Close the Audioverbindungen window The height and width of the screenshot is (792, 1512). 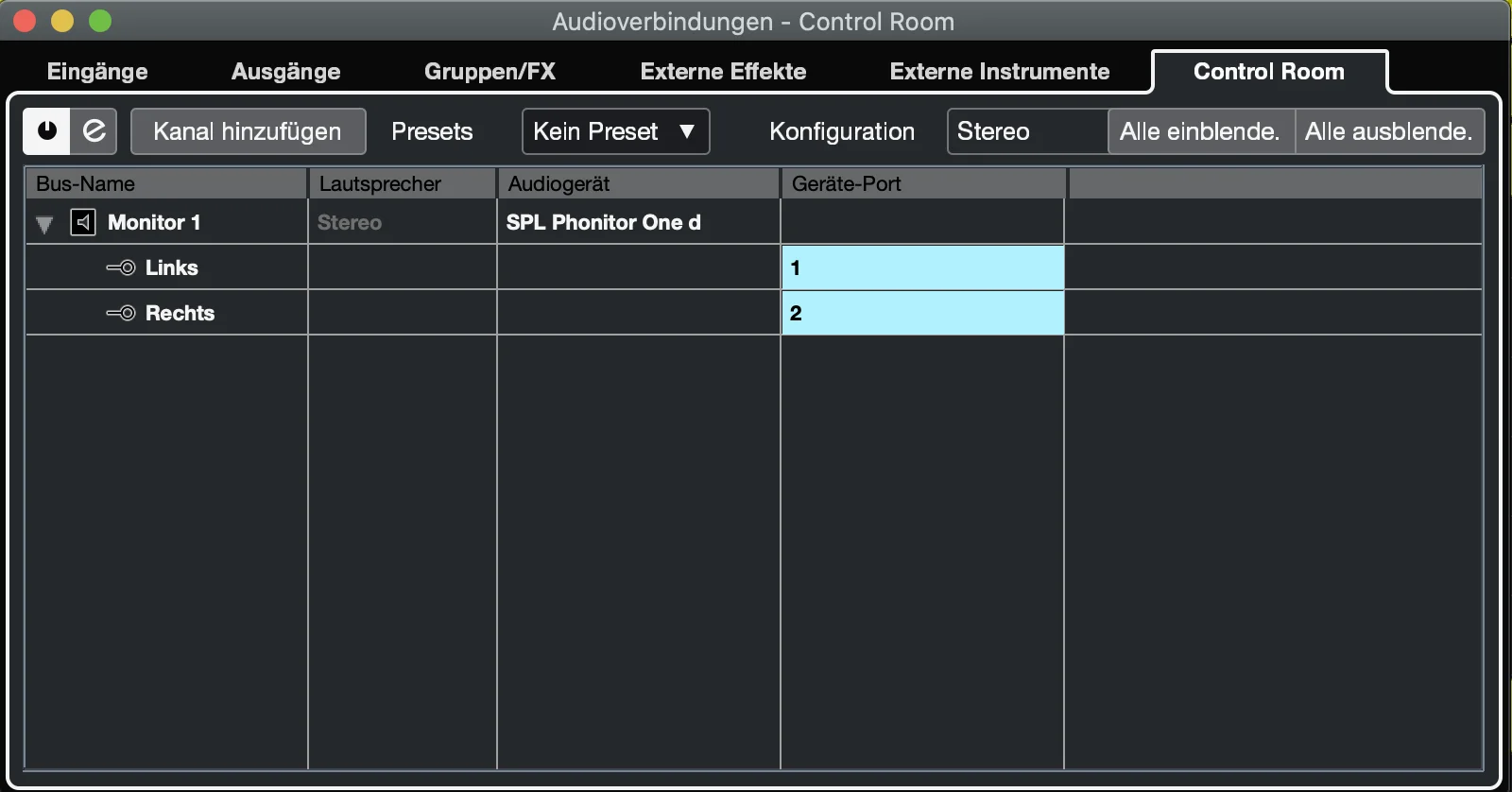point(25,20)
